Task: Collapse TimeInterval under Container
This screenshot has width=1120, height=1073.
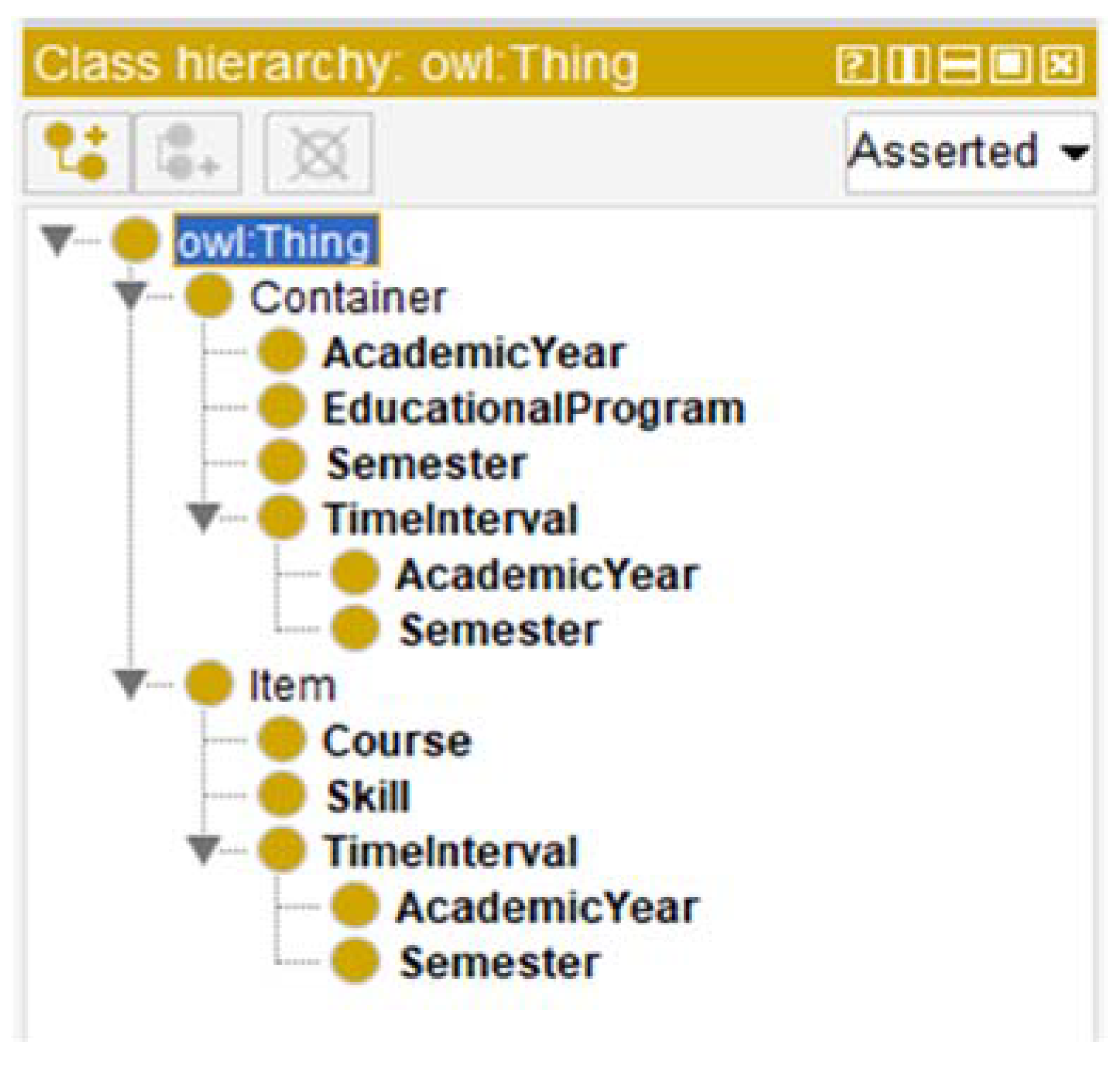Action: pos(203,517)
